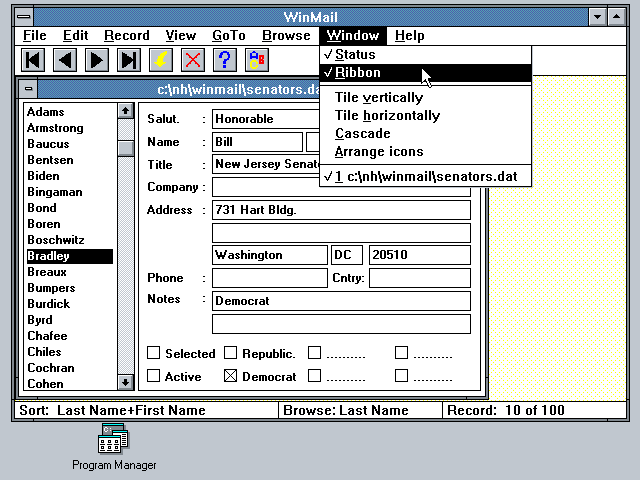640x480 pixels.
Task: Click the first name field with Bill
Action: (258, 142)
